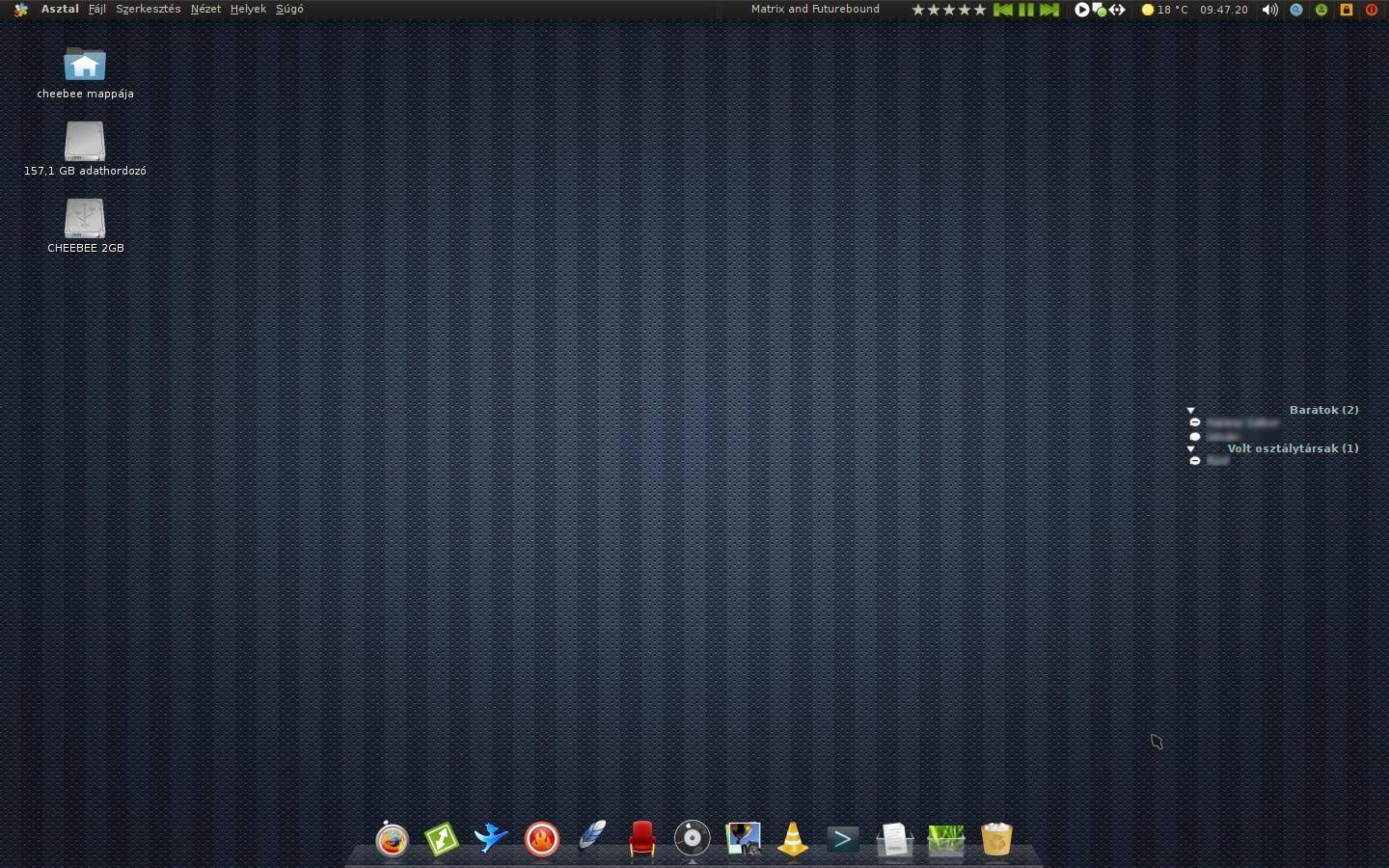Open the blue bird app in the dock

coord(491,837)
